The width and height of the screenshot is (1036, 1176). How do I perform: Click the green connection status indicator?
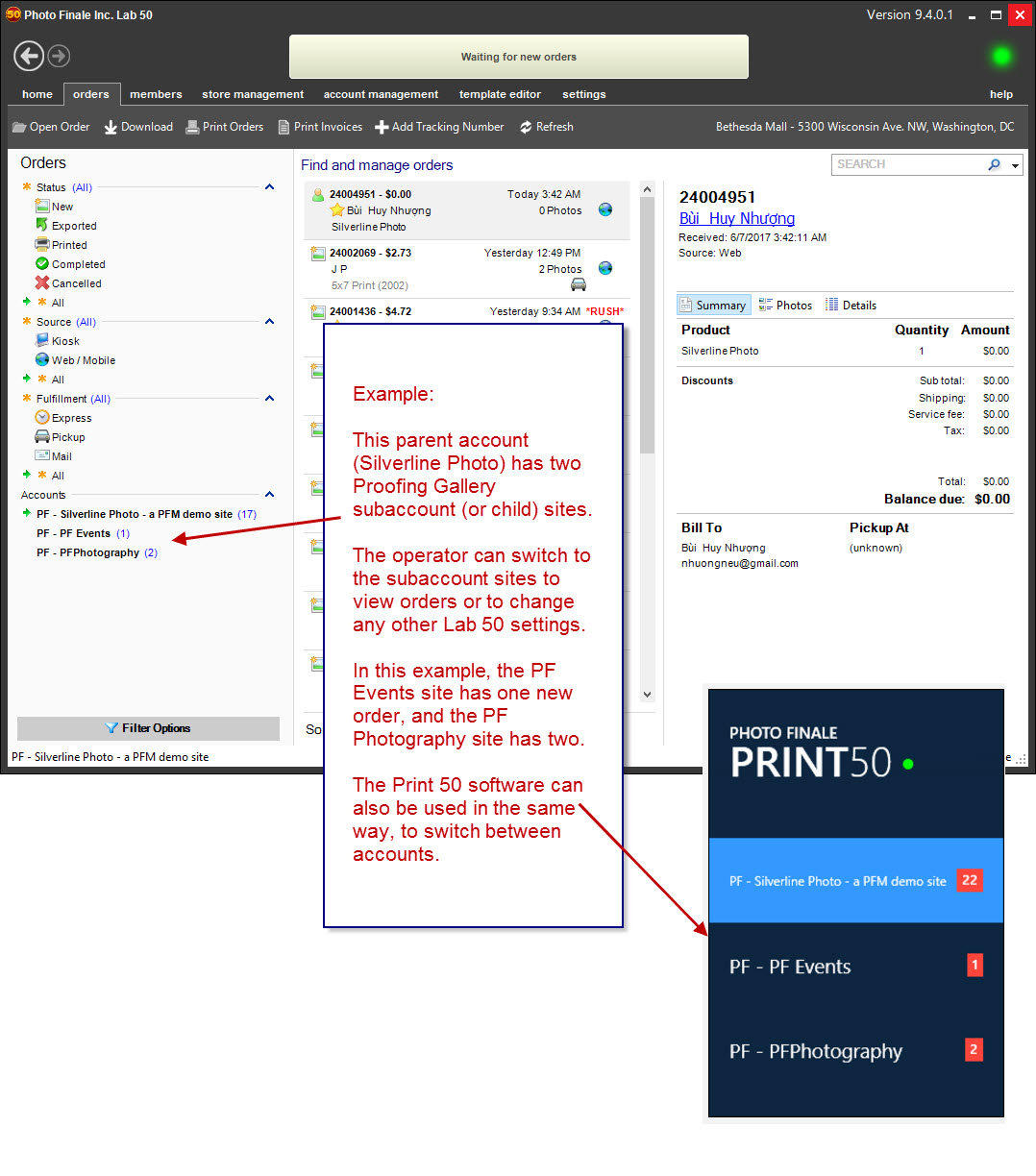coord(1001,57)
